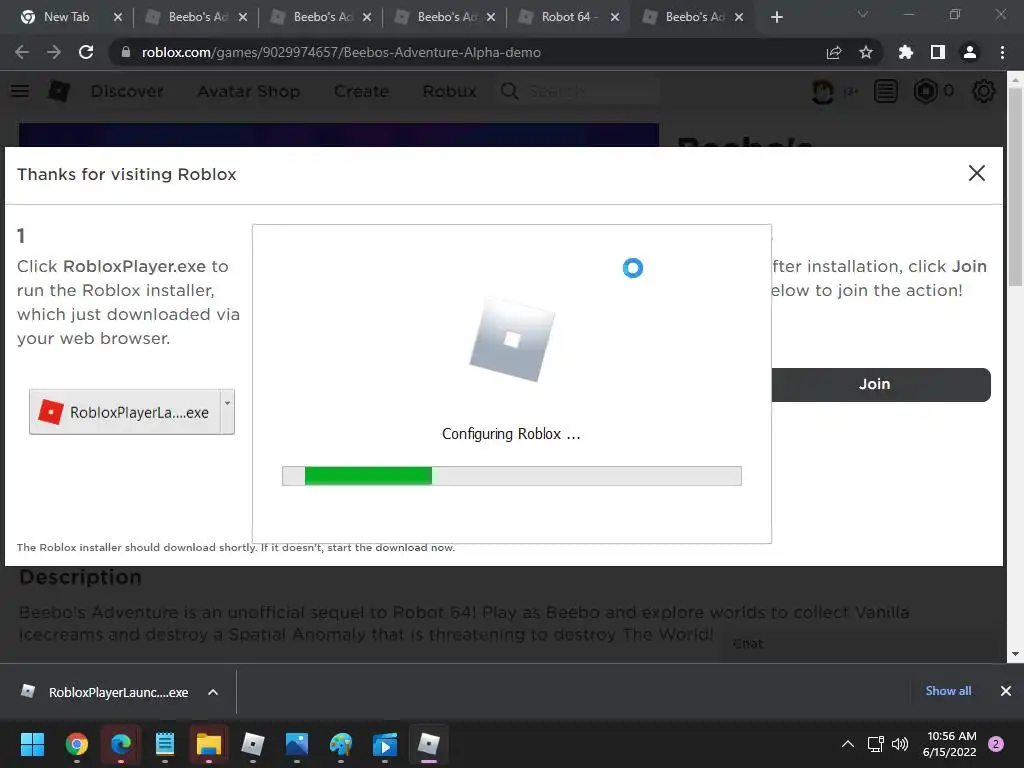The image size is (1024, 768).
Task: Open the Roblox notifications list icon
Action: 886,91
